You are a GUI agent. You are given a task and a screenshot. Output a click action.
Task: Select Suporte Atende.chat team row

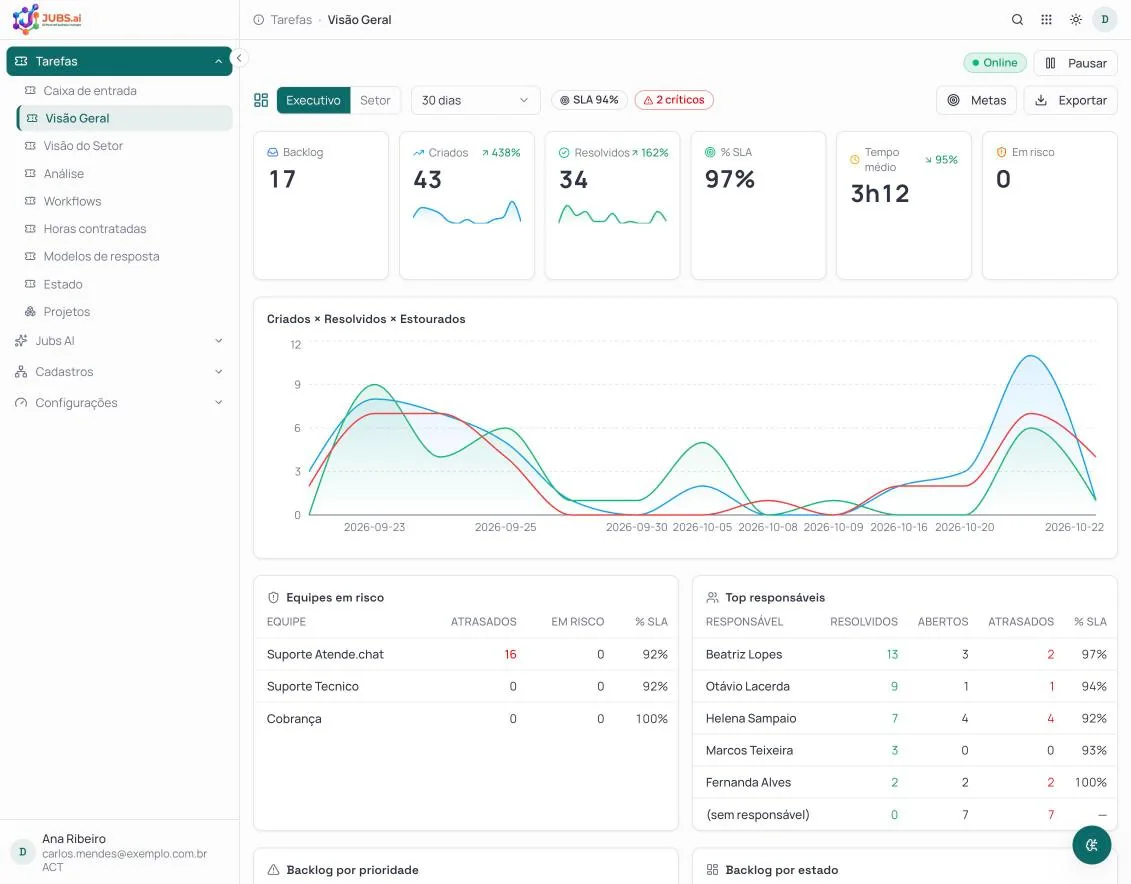point(466,654)
